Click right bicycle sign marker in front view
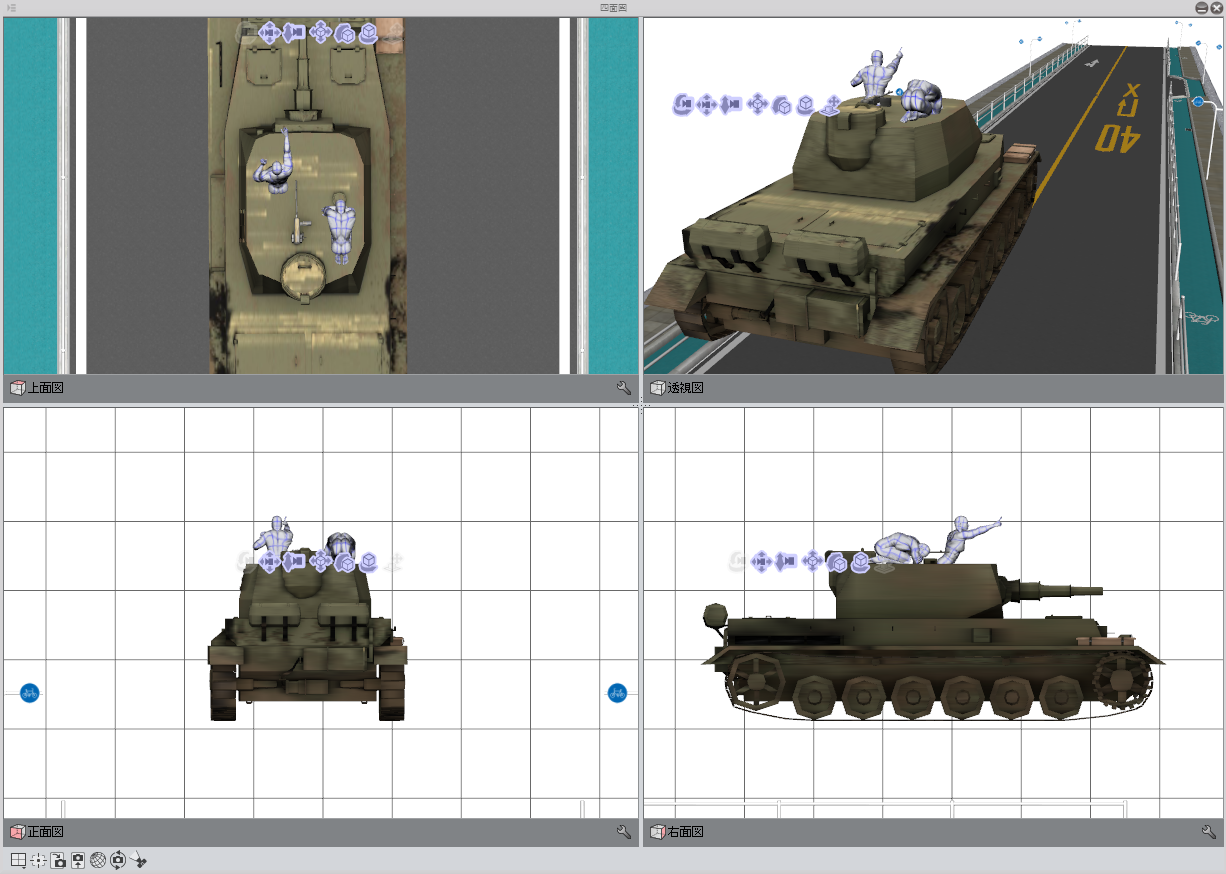This screenshot has height=874, width=1226. click(617, 692)
